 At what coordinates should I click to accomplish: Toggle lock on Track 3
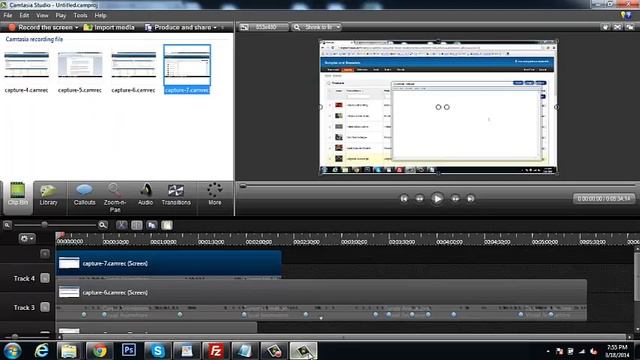(45, 307)
